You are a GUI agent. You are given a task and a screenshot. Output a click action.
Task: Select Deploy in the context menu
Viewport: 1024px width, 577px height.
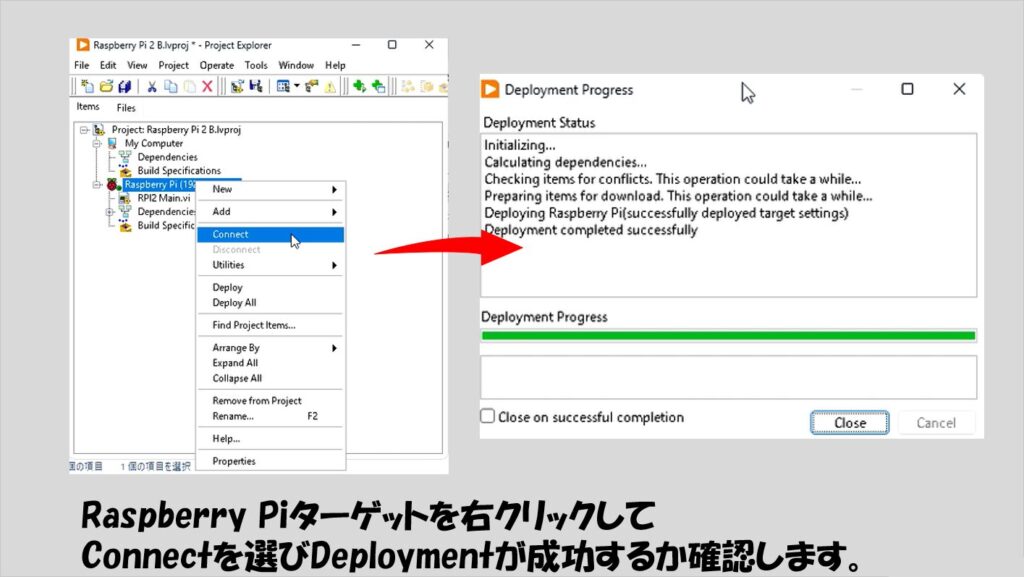271,287
